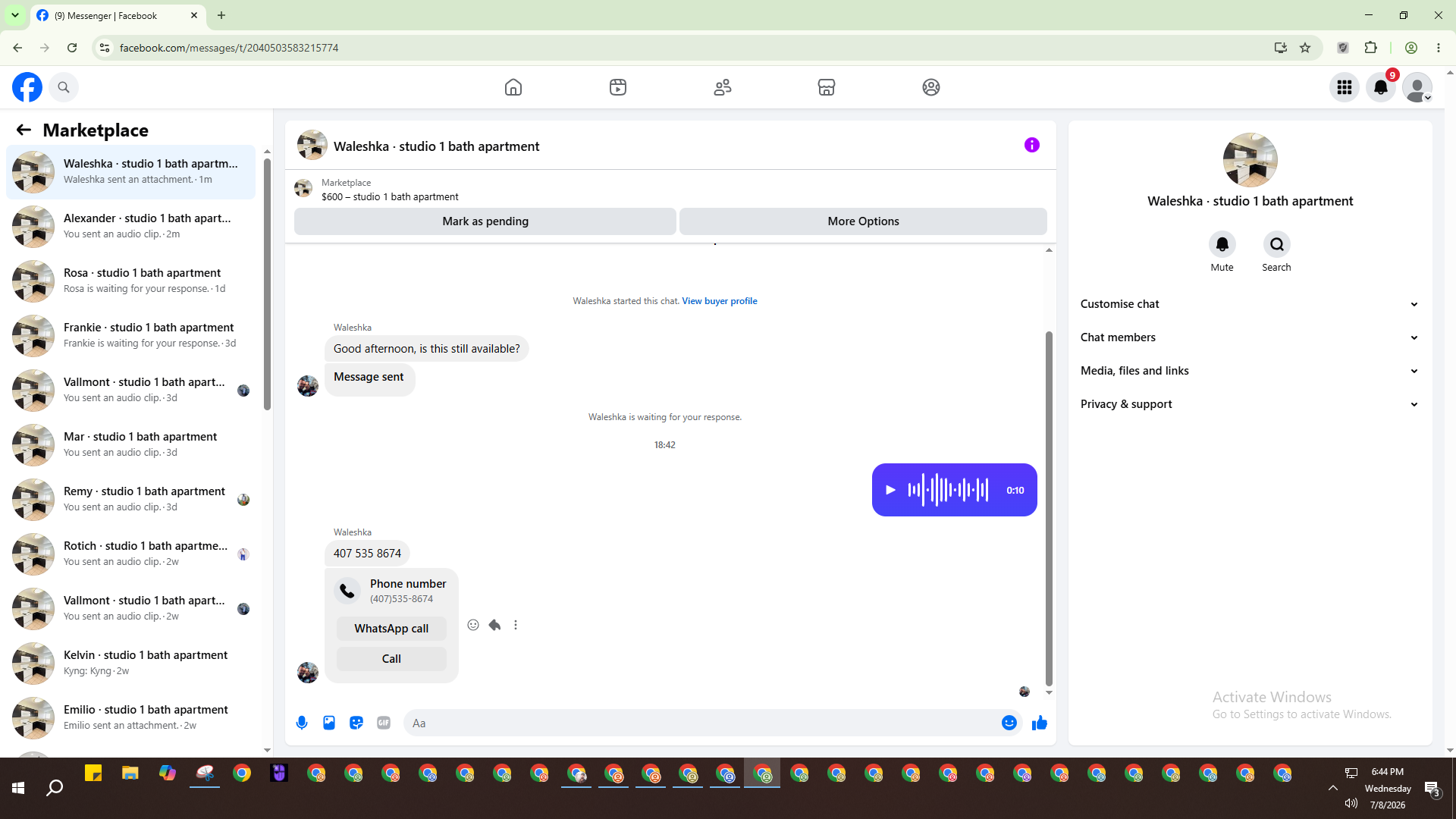Select the phone number text 407 535 8674
This screenshot has height=819, width=1456.
point(367,554)
